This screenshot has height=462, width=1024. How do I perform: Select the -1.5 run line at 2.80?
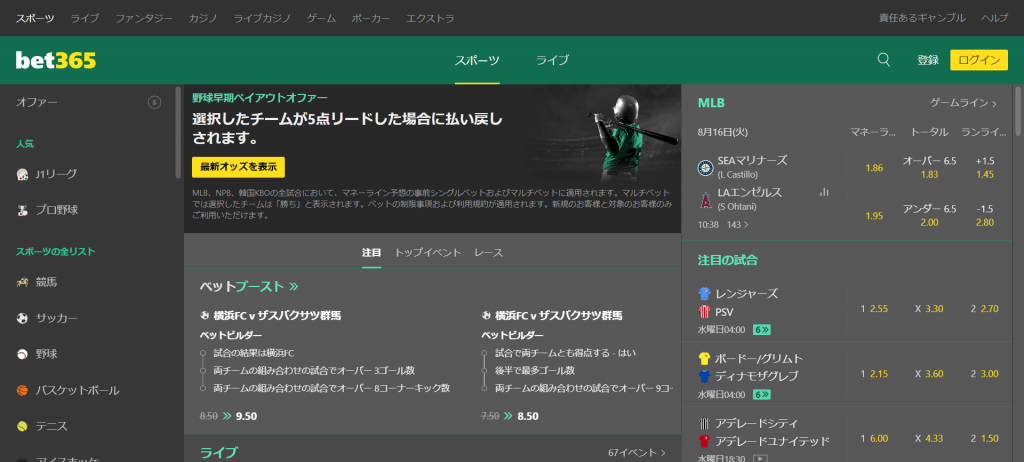(x=984, y=216)
